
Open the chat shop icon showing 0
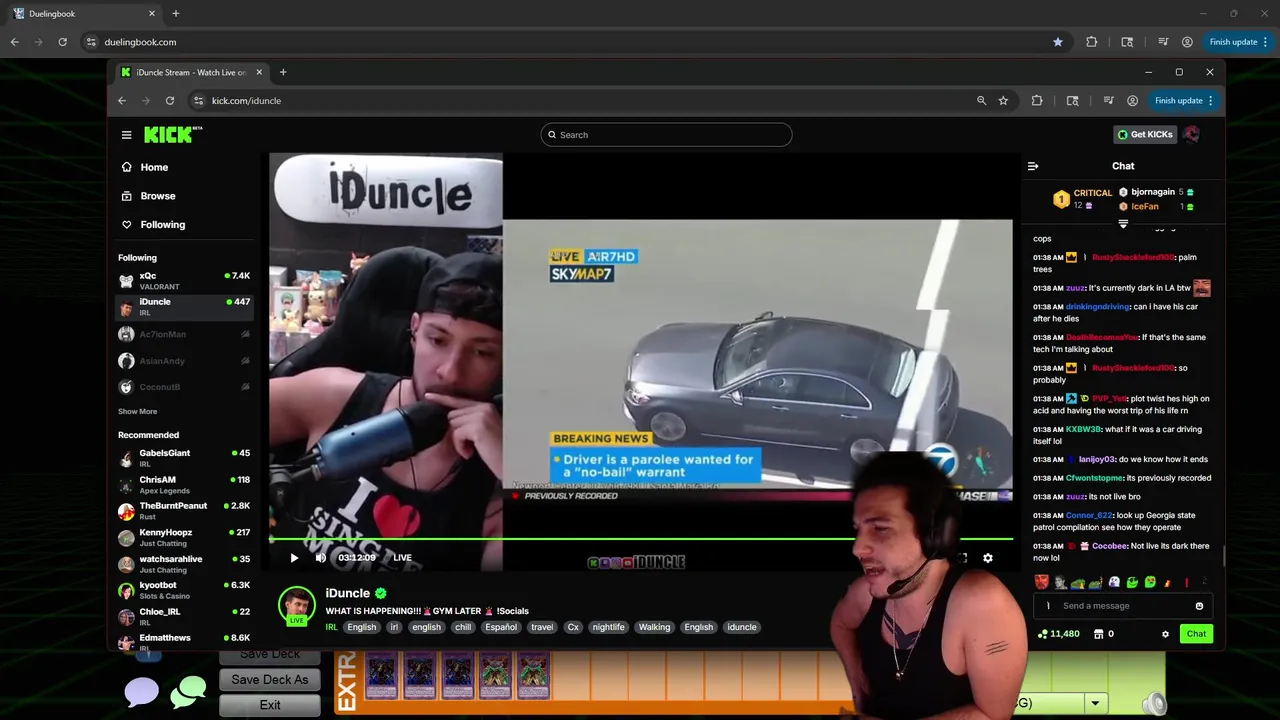(1104, 634)
